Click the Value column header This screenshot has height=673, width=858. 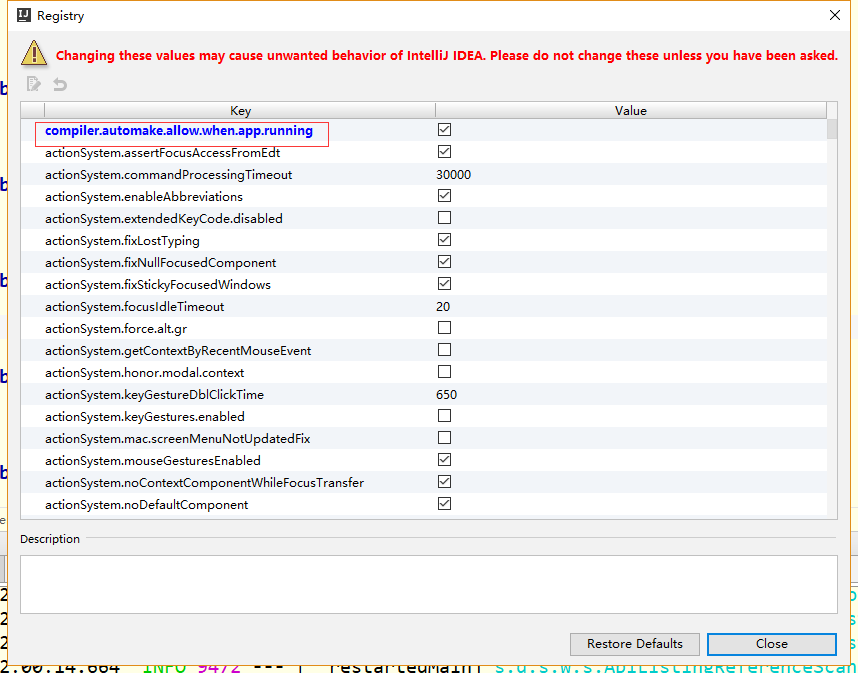click(631, 111)
